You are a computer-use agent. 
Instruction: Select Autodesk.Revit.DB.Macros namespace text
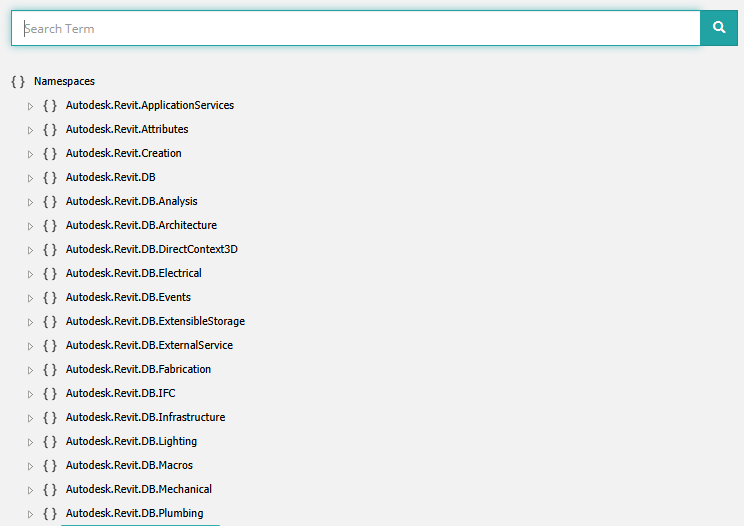pos(129,465)
